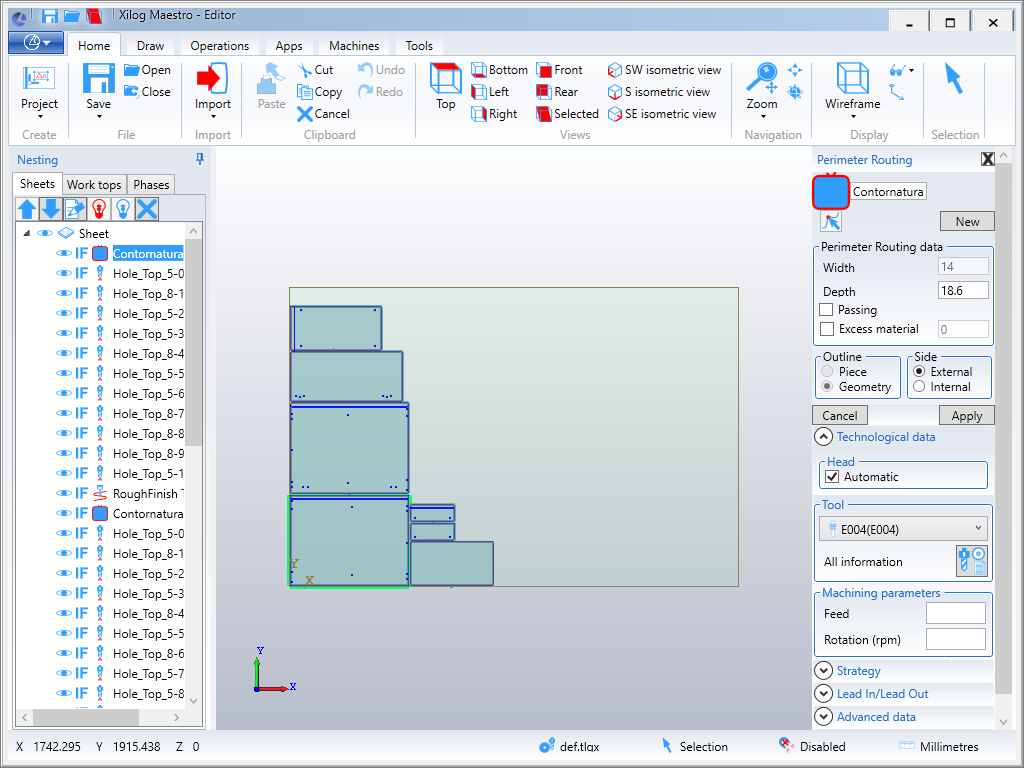Screen dimensions: 1024x768
Task: Toggle visibility of Hole_Top_8-1 first row
Action: point(63,293)
